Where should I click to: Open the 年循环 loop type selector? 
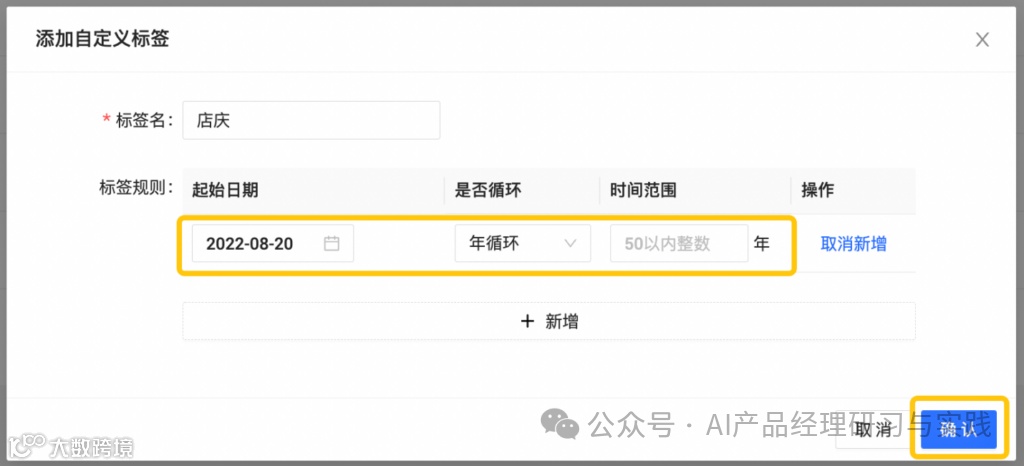(x=522, y=243)
